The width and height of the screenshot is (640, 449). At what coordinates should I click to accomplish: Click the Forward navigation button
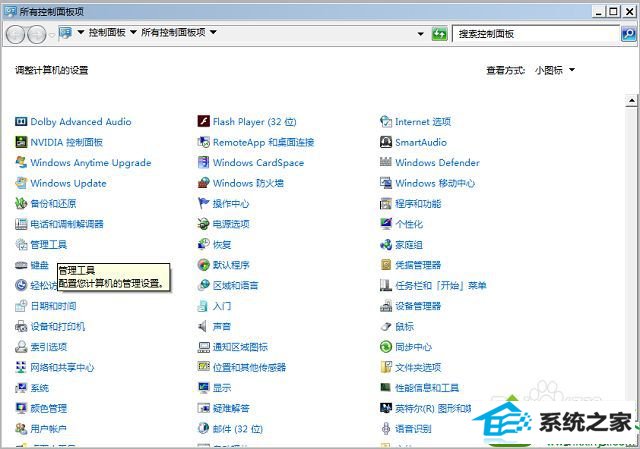tap(37, 34)
